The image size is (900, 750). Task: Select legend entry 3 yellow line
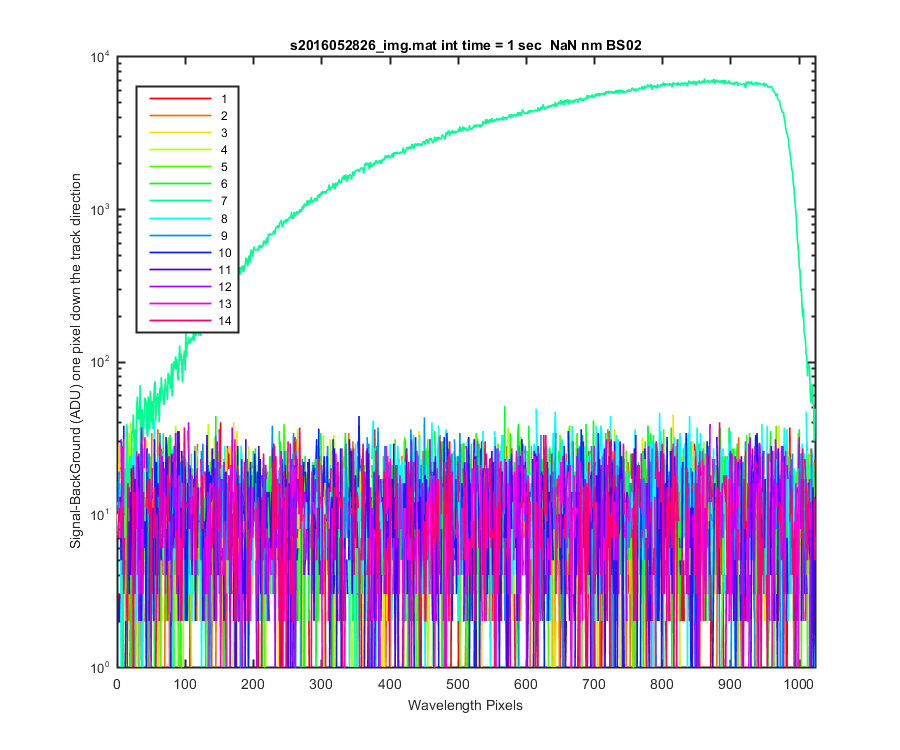click(181, 133)
